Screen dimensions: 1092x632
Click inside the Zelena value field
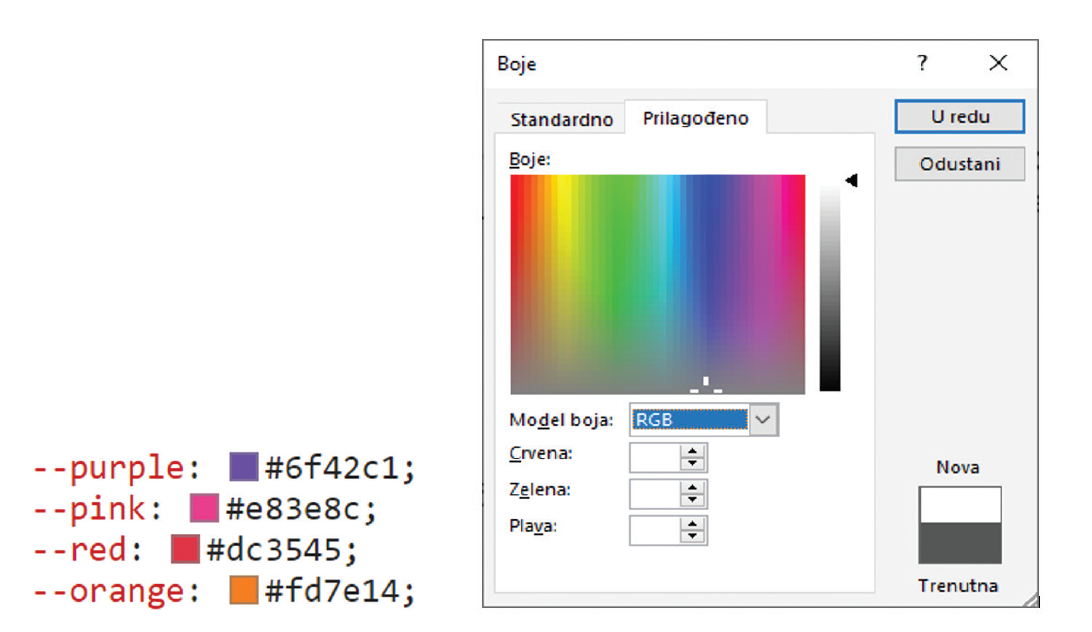[x=654, y=494]
